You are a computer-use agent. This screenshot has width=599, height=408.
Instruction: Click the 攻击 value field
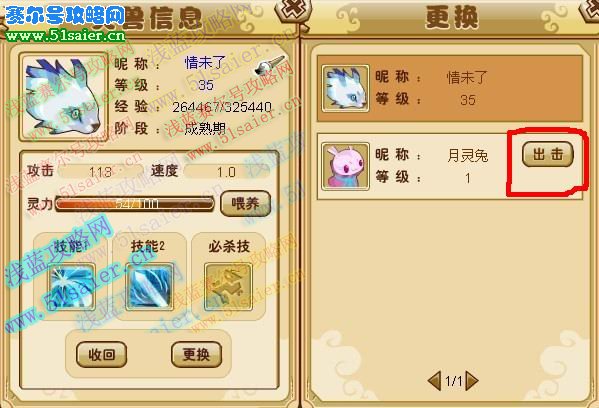coord(101,172)
